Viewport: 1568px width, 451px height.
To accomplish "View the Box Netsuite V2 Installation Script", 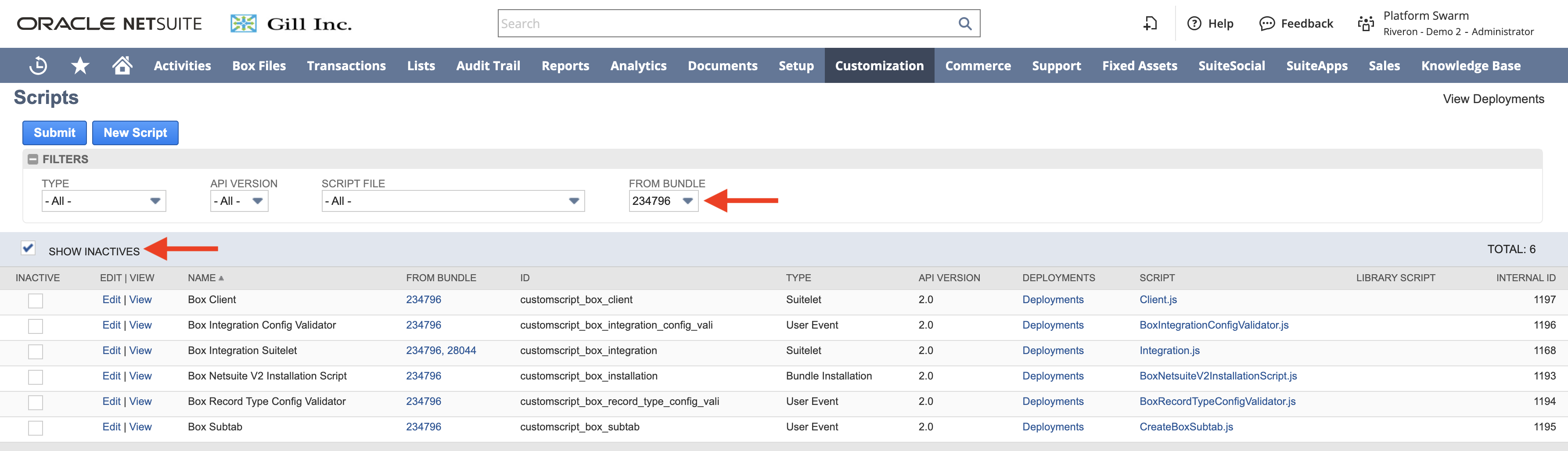I will coord(140,377).
